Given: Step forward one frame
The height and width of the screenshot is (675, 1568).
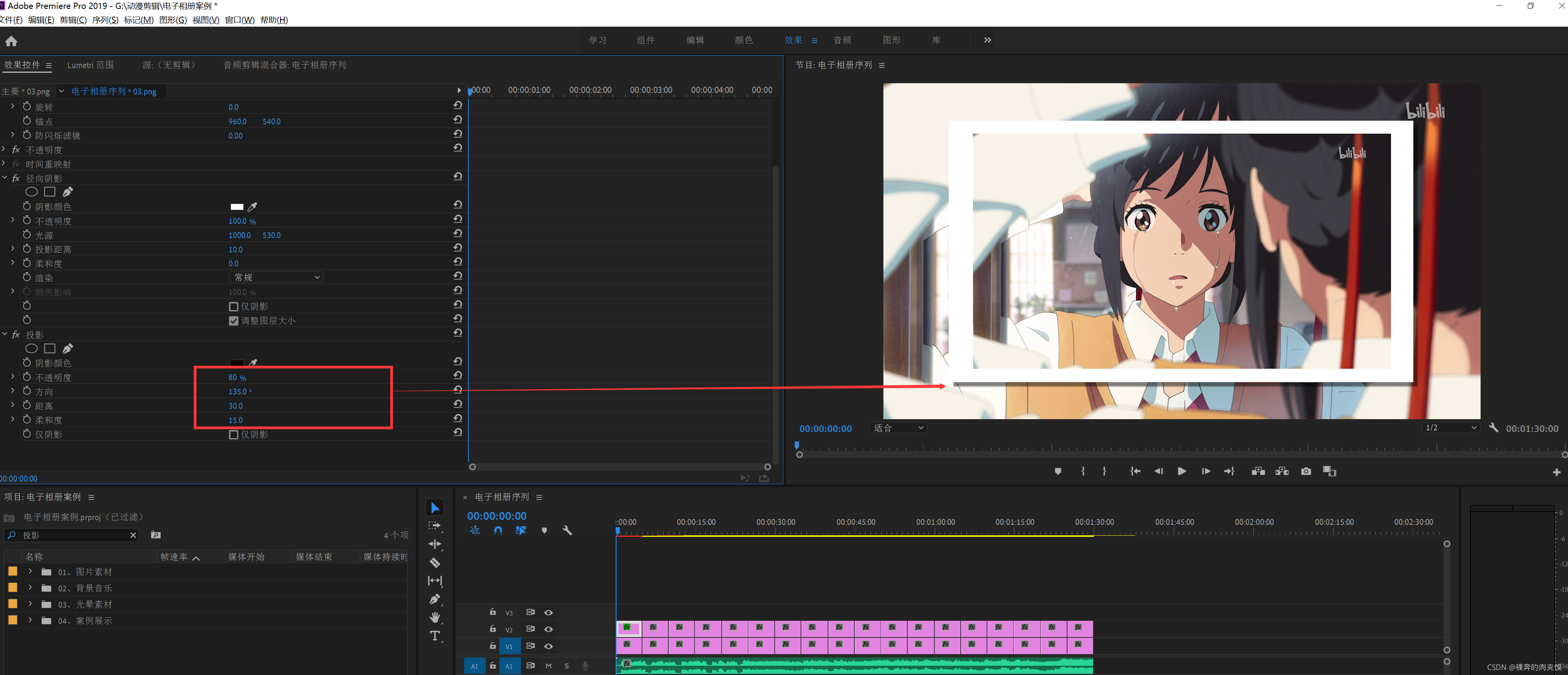Looking at the screenshot, I should tap(1205, 471).
